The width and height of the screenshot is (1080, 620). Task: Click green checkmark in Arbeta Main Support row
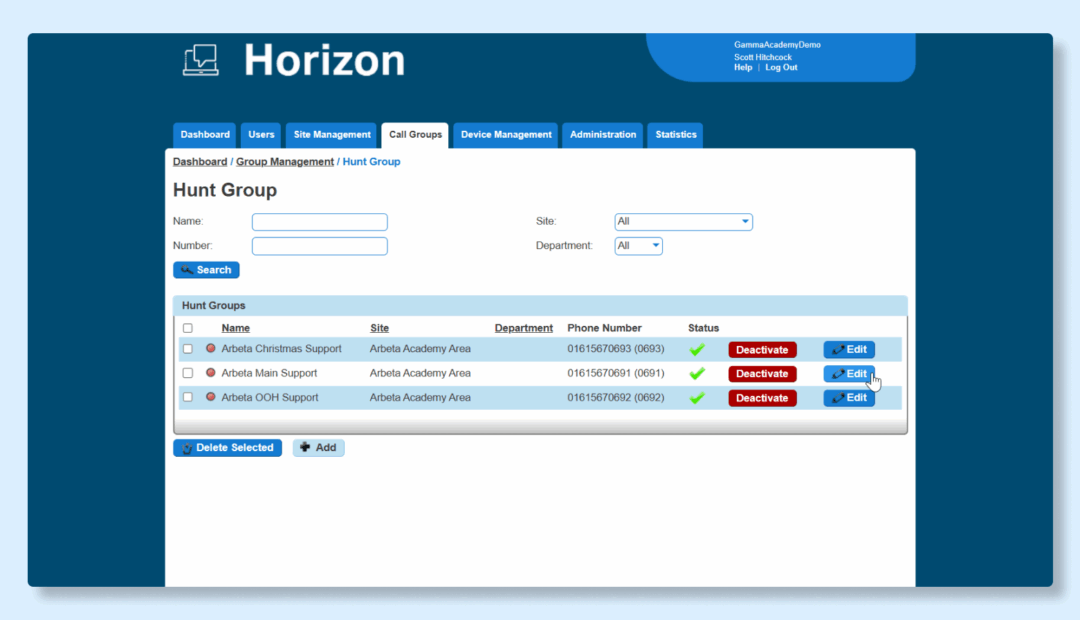pos(697,373)
